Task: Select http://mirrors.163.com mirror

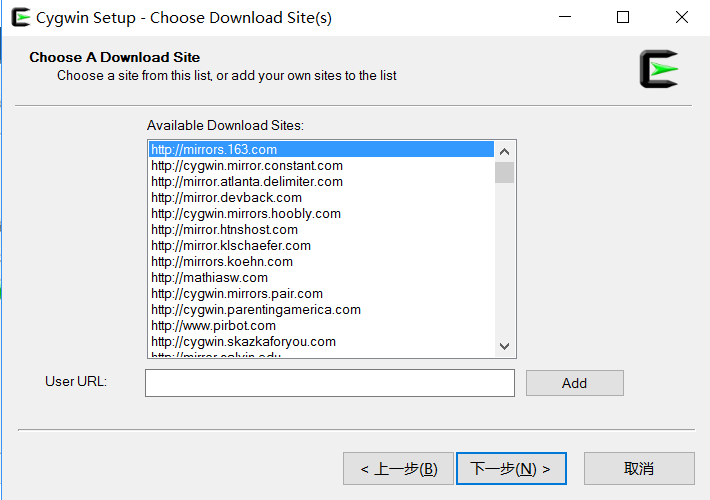Action: (x=321, y=149)
